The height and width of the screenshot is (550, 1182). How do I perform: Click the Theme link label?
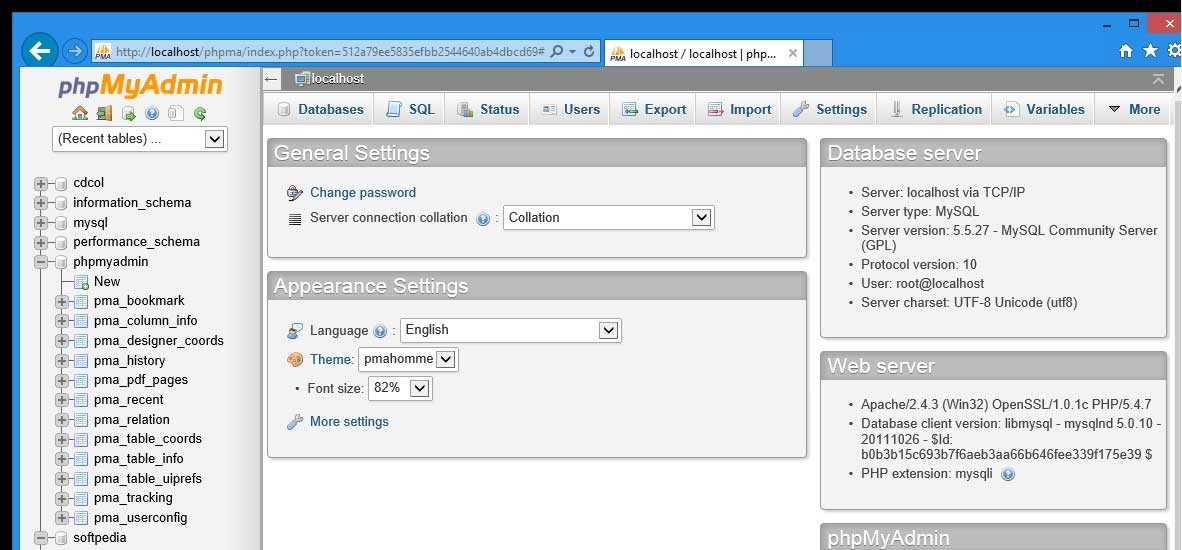point(331,359)
